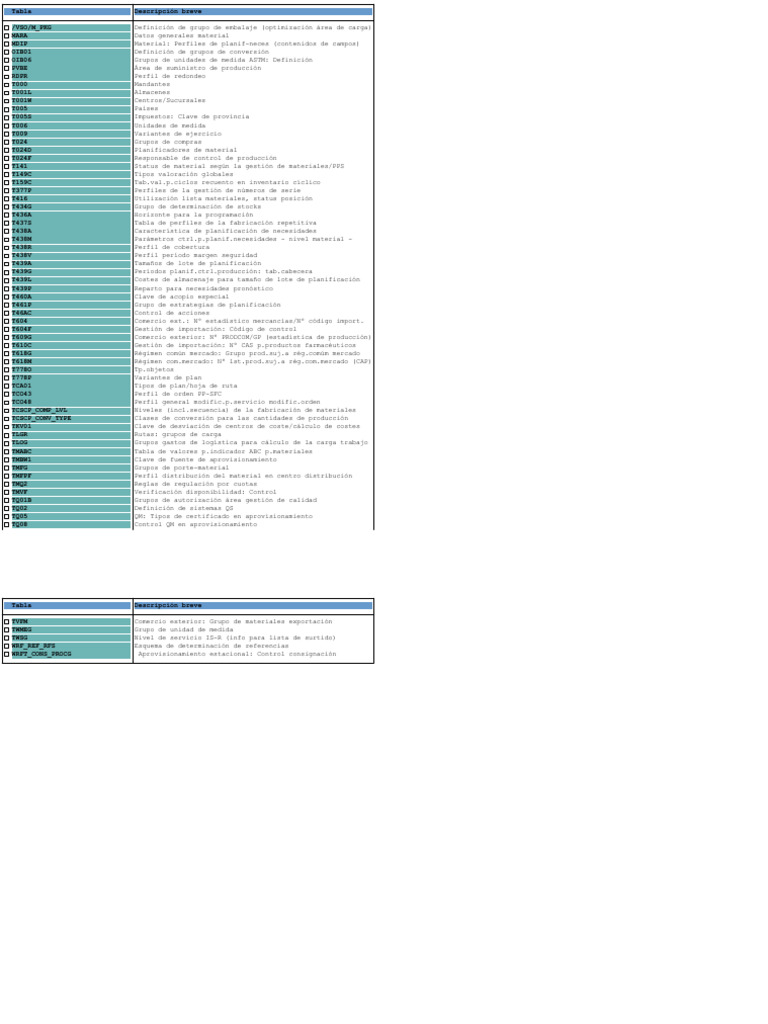Click the top Tabla column header
The height and width of the screenshot is (1024, 768).
tap(67, 11)
